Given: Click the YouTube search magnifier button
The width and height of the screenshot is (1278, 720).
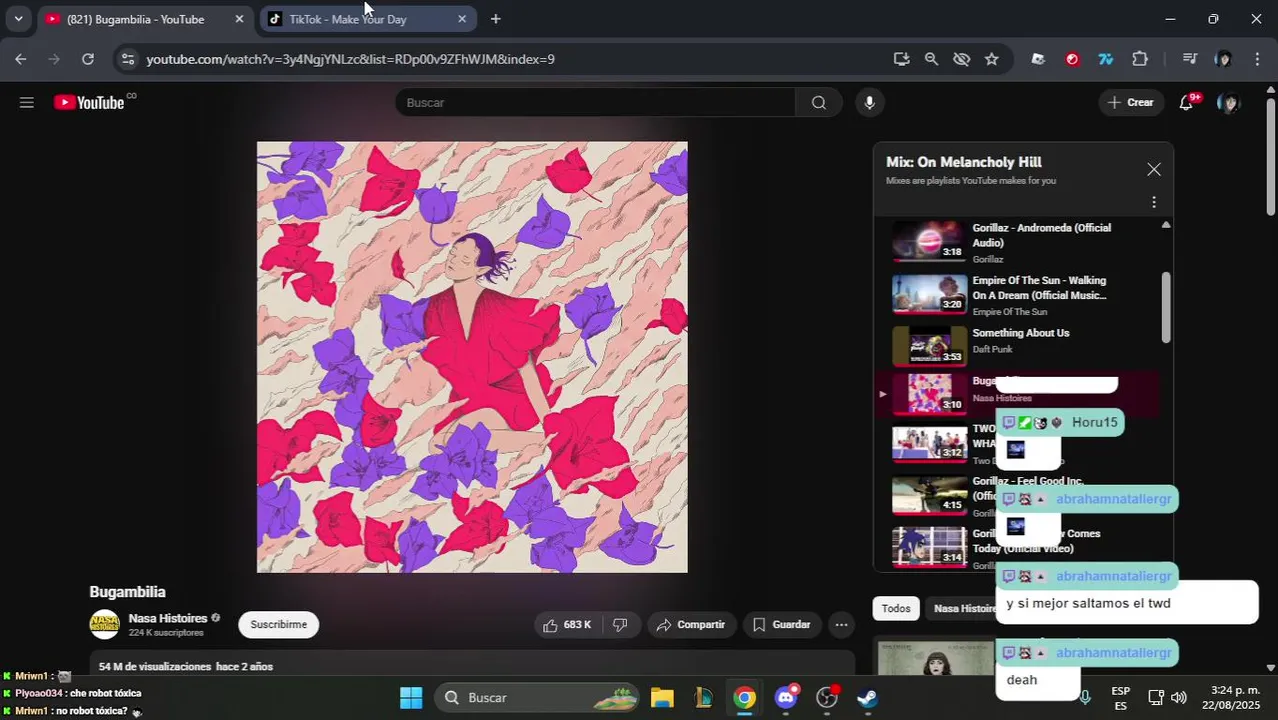Looking at the screenshot, I should (x=819, y=102).
